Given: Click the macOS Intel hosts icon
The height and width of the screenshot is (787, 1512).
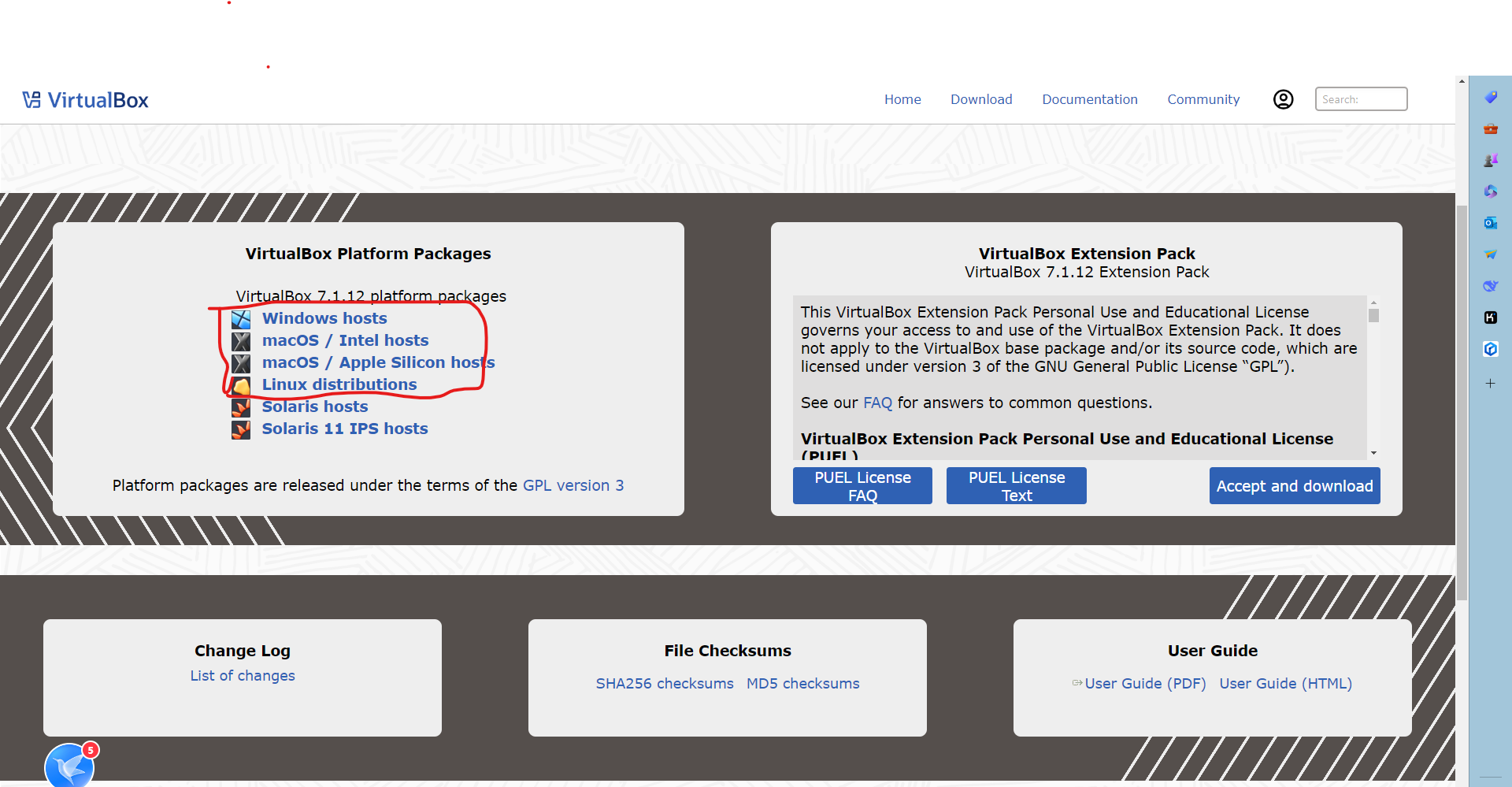Looking at the screenshot, I should (241, 341).
